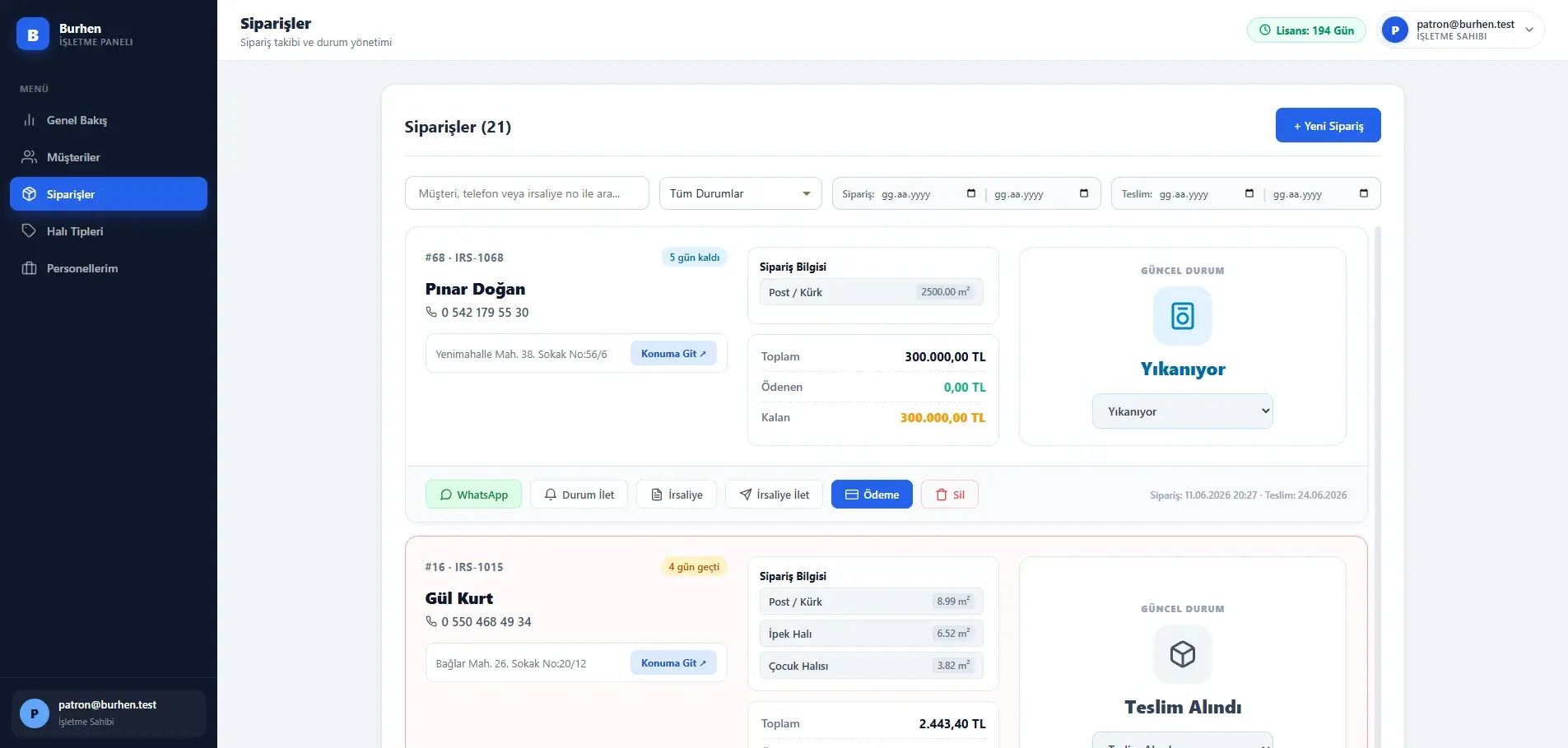The image size is (1568, 748).
Task: Expand the Tüm Durumlar filter dropdown
Action: pyautogui.click(x=741, y=193)
